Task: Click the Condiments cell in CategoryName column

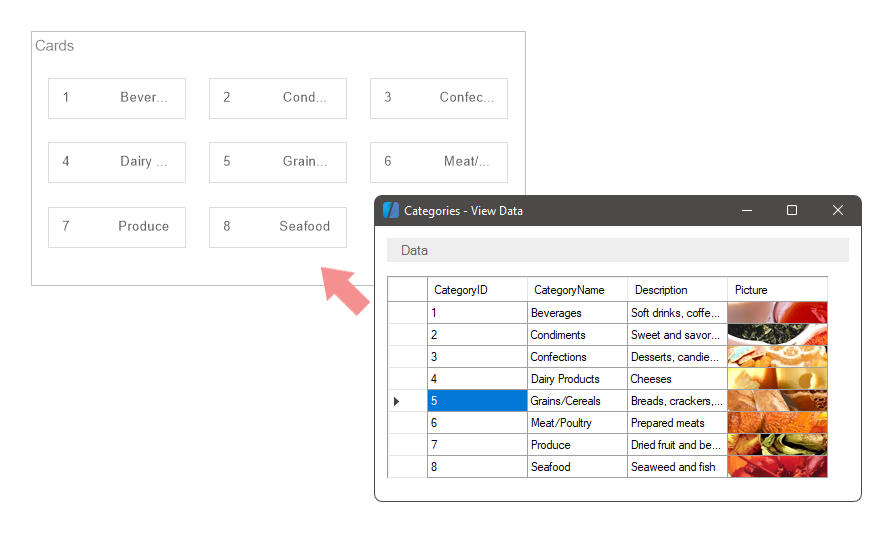Action: [x=577, y=335]
